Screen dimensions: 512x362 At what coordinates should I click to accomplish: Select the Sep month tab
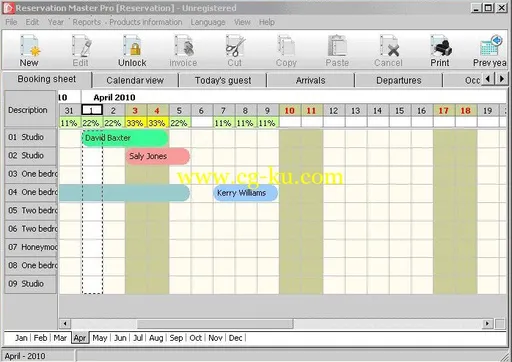tap(176, 338)
